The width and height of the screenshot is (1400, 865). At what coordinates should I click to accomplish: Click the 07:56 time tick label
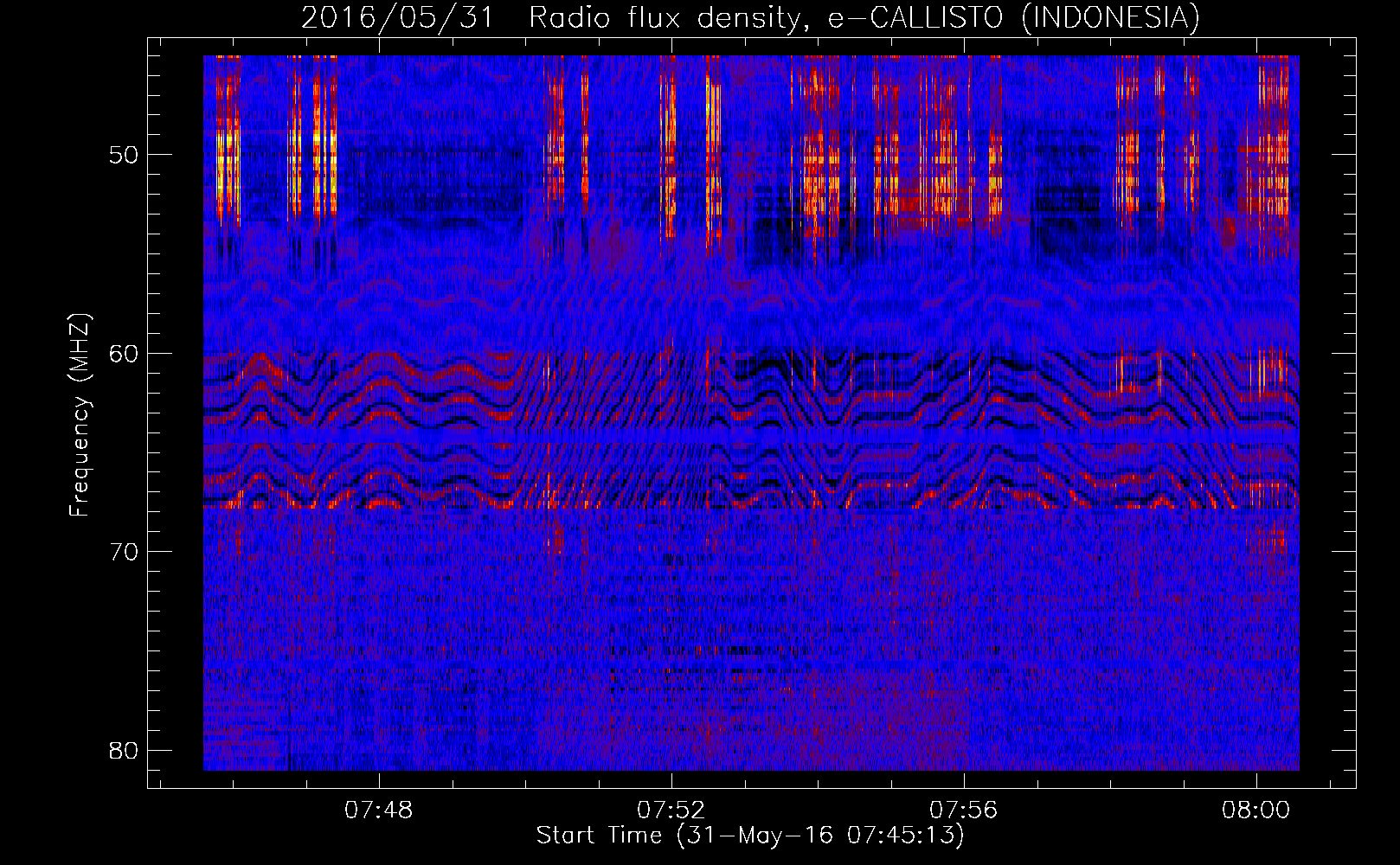click(963, 811)
